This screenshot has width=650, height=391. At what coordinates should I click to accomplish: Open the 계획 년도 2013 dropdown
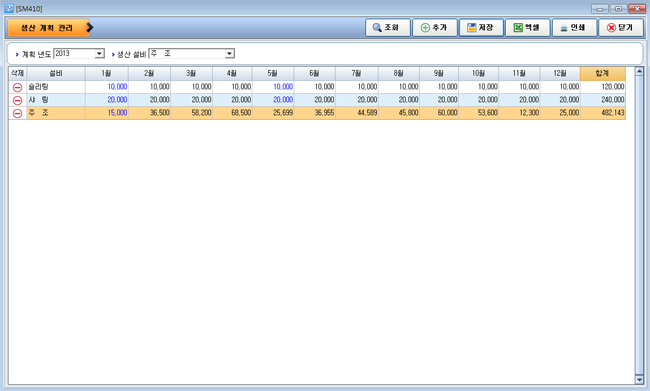[x=99, y=53]
